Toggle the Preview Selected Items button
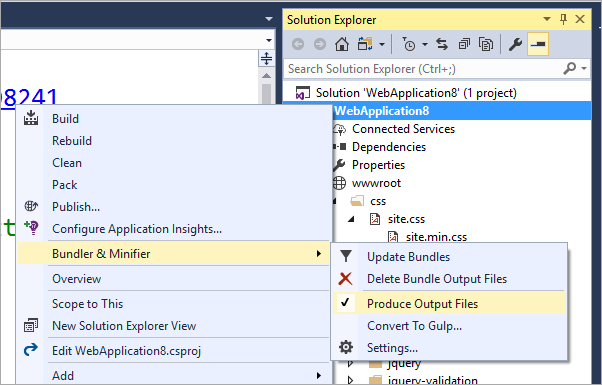Image resolution: width=602 pixels, height=385 pixels. point(538,45)
